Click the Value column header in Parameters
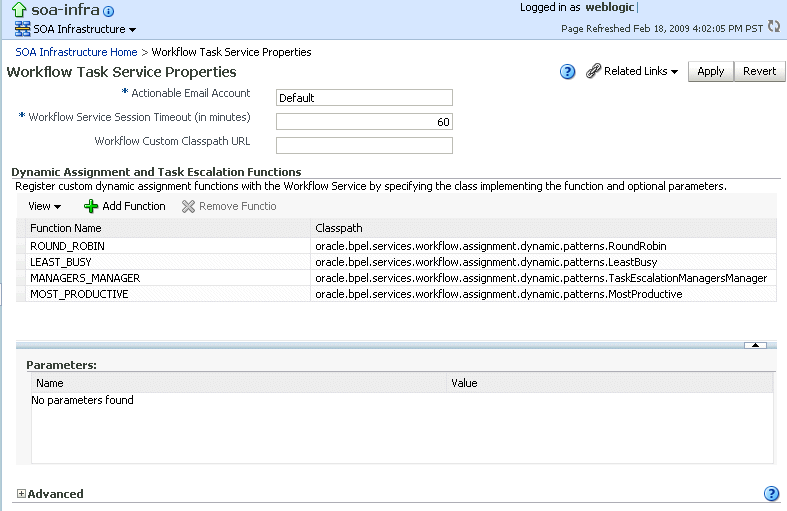 [610, 383]
